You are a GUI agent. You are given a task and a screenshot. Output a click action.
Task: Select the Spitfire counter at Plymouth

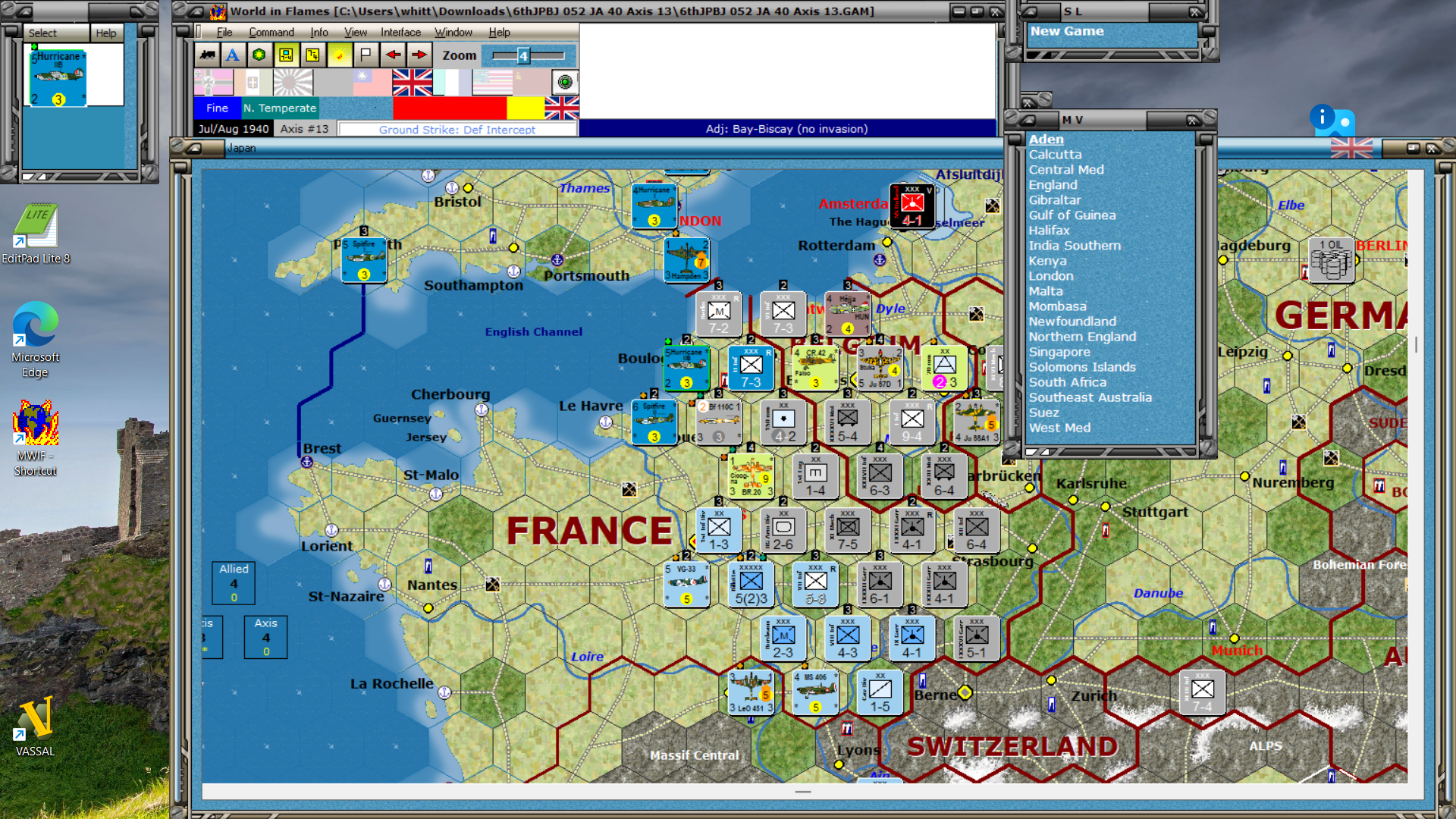click(364, 260)
